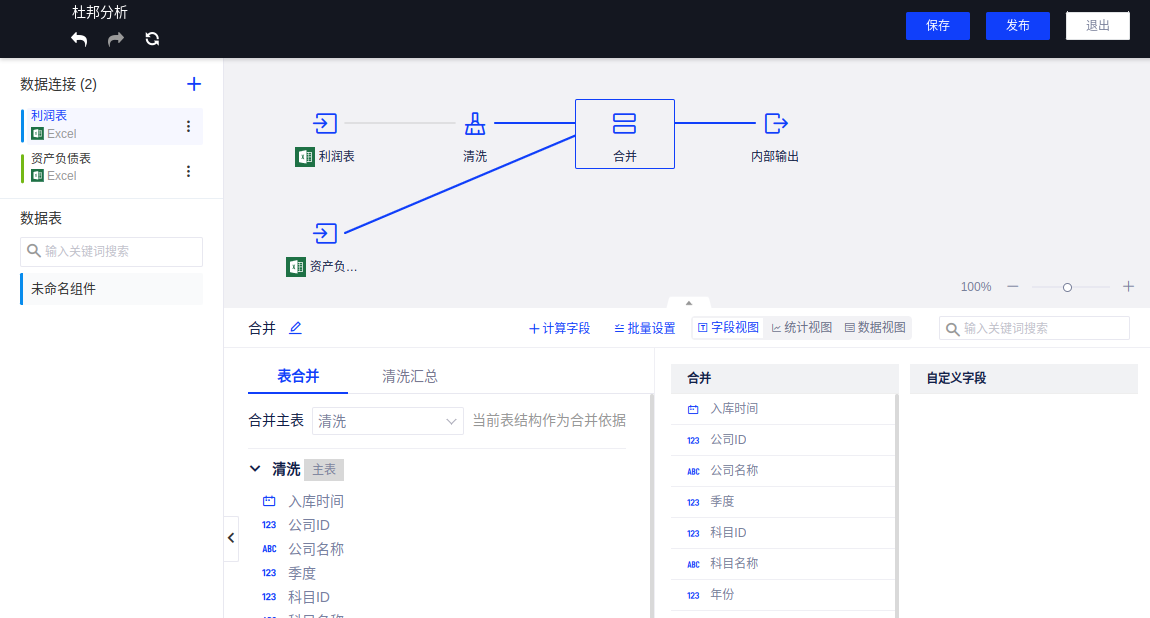Screen dimensions: 1150x618
Task: Open more options for 资产负债表 connection
Action: point(188,171)
